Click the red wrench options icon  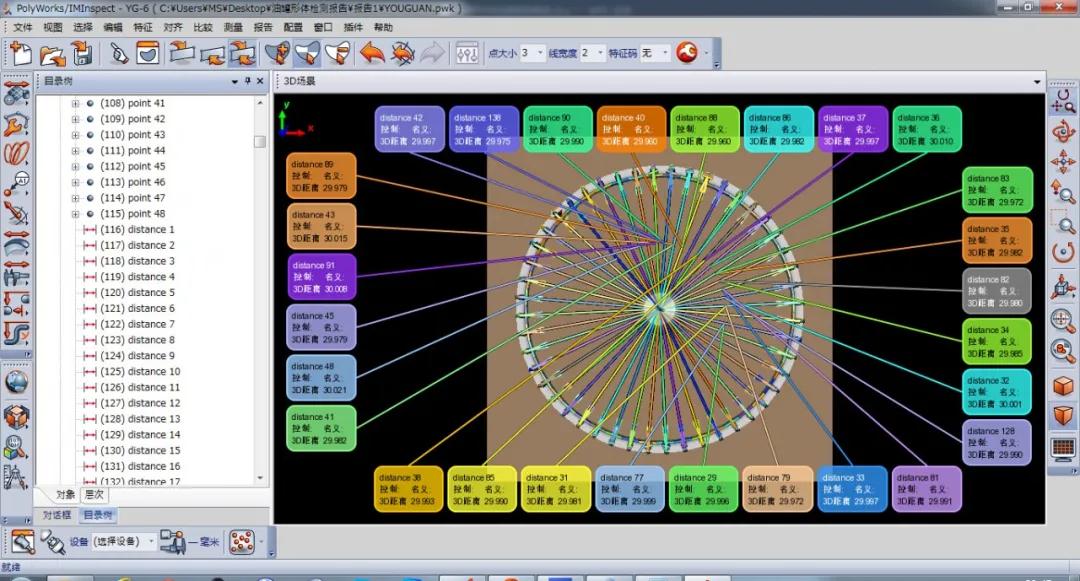(686, 53)
